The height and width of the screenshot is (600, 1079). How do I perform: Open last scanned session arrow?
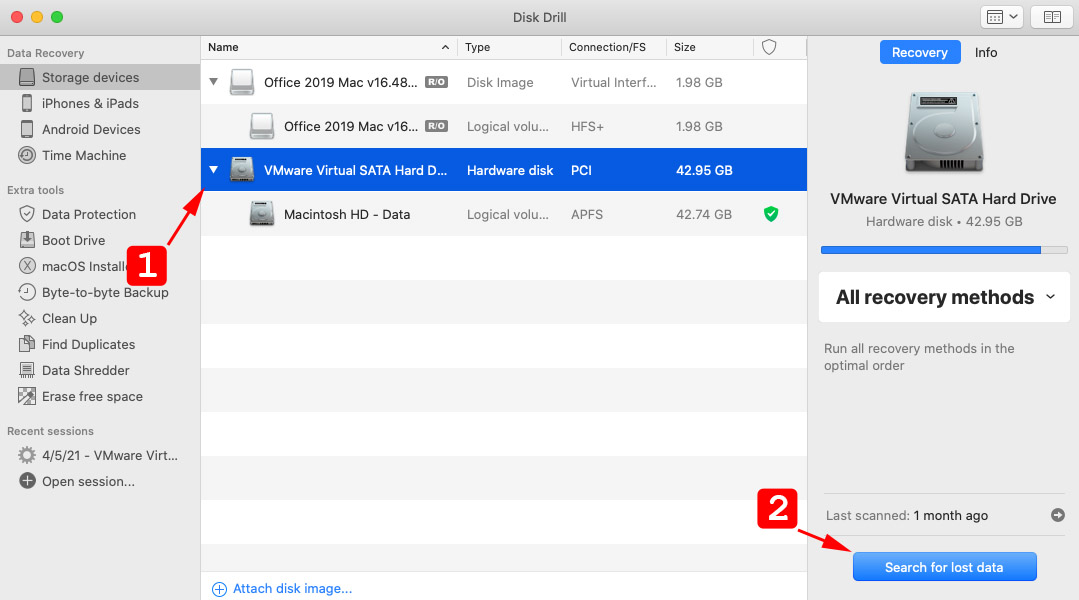pyautogui.click(x=1058, y=515)
